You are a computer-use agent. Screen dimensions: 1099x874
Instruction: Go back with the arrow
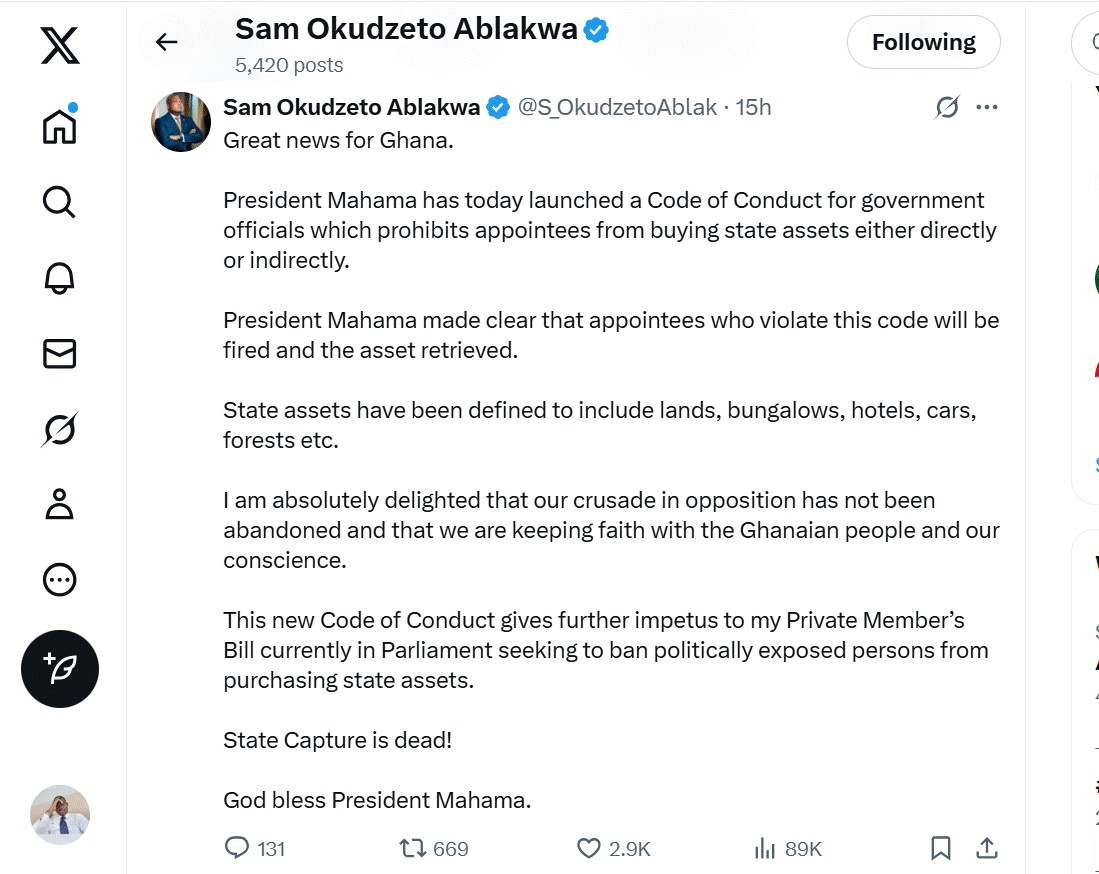pos(166,42)
